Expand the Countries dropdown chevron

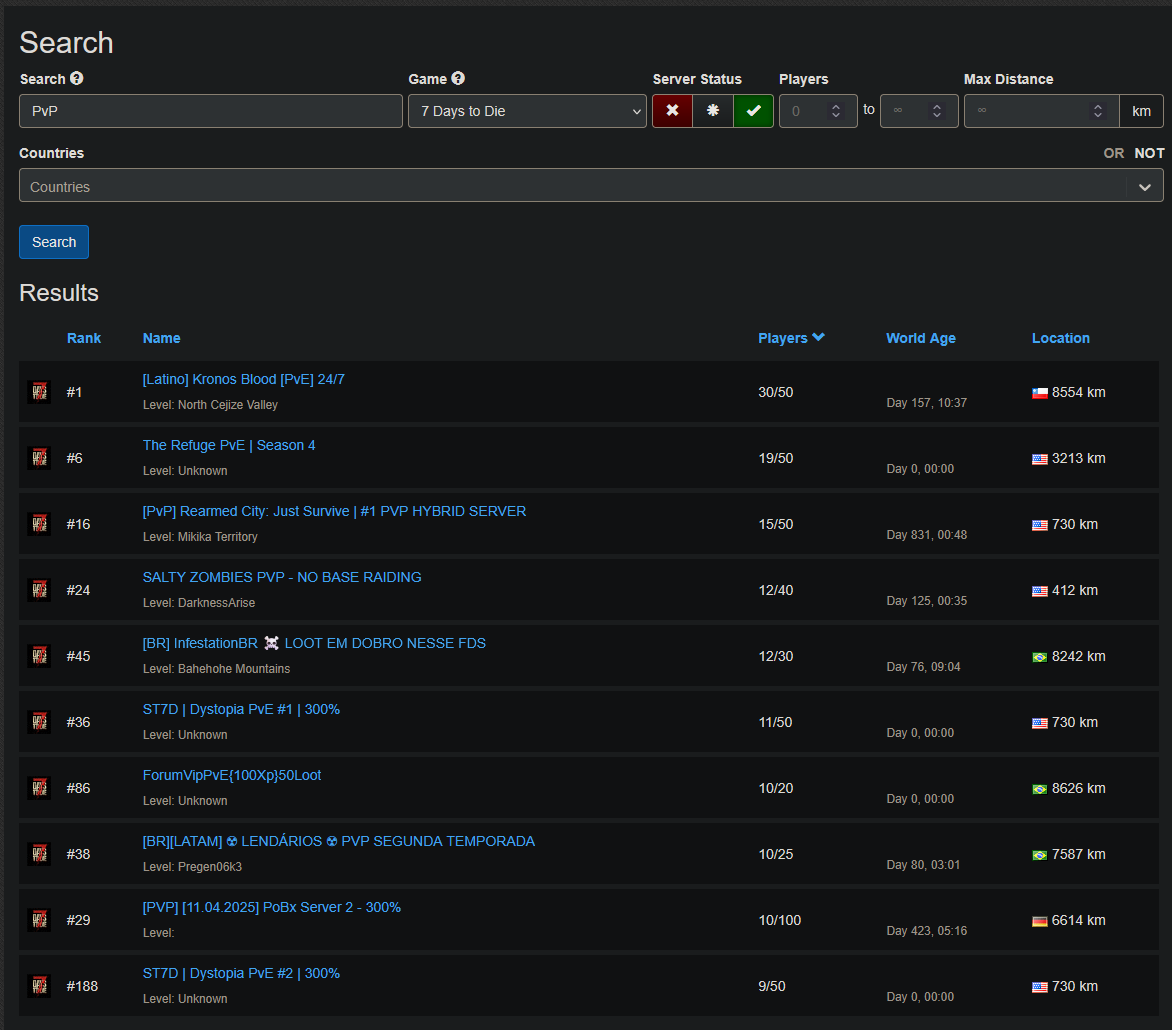(1144, 187)
